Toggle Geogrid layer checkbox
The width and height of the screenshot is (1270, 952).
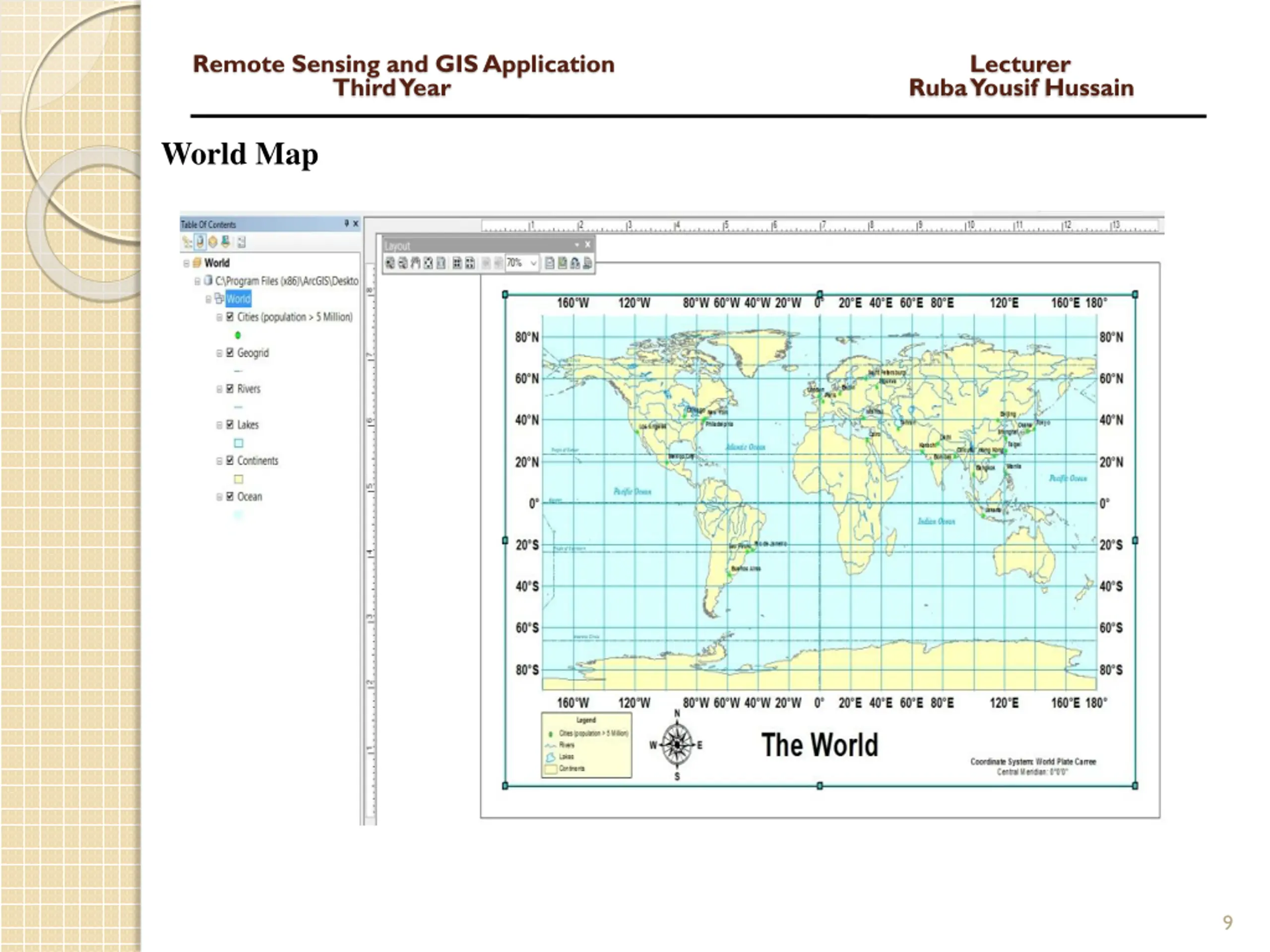coord(230,353)
